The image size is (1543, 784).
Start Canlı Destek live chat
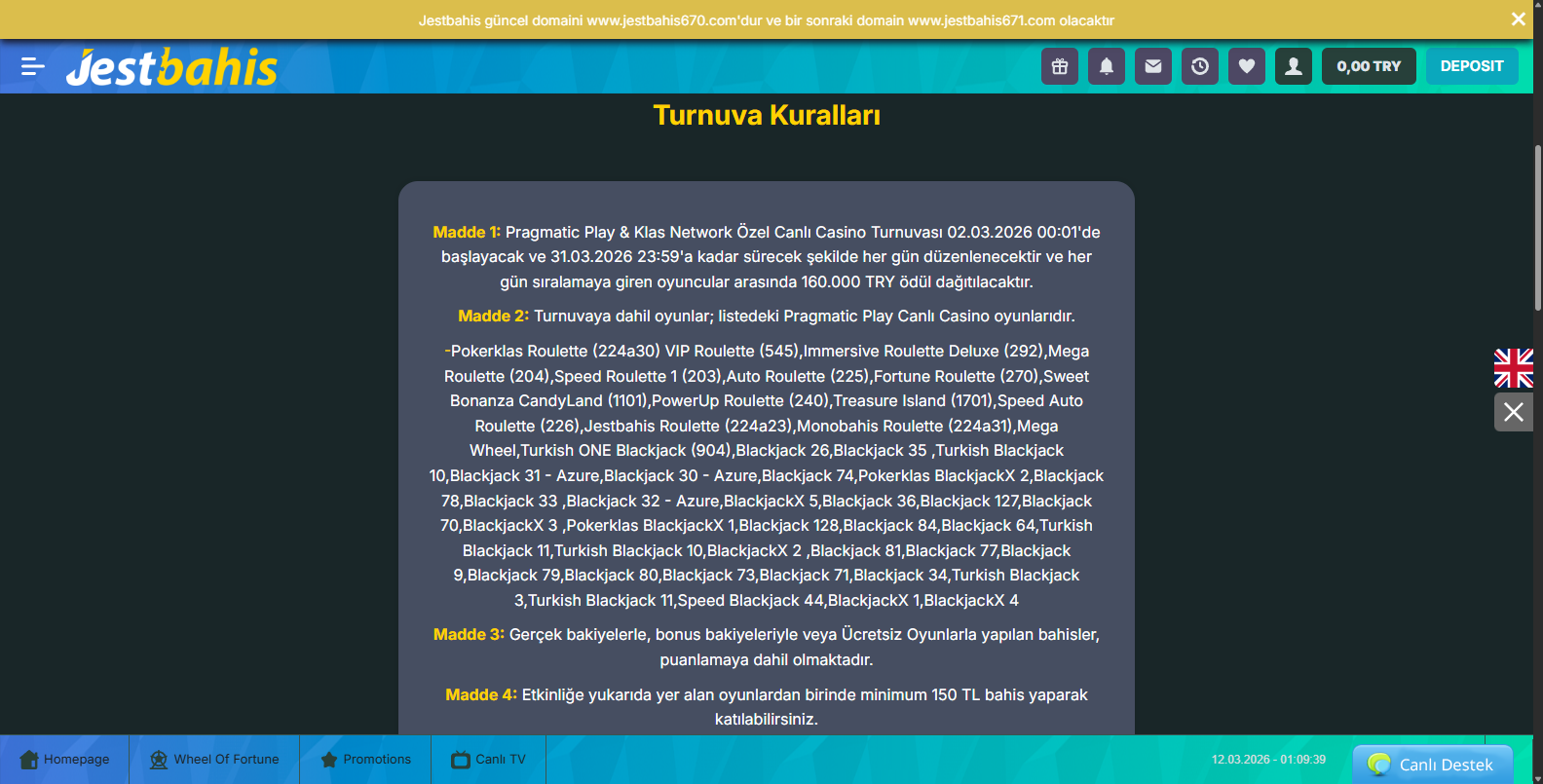coord(1432,765)
